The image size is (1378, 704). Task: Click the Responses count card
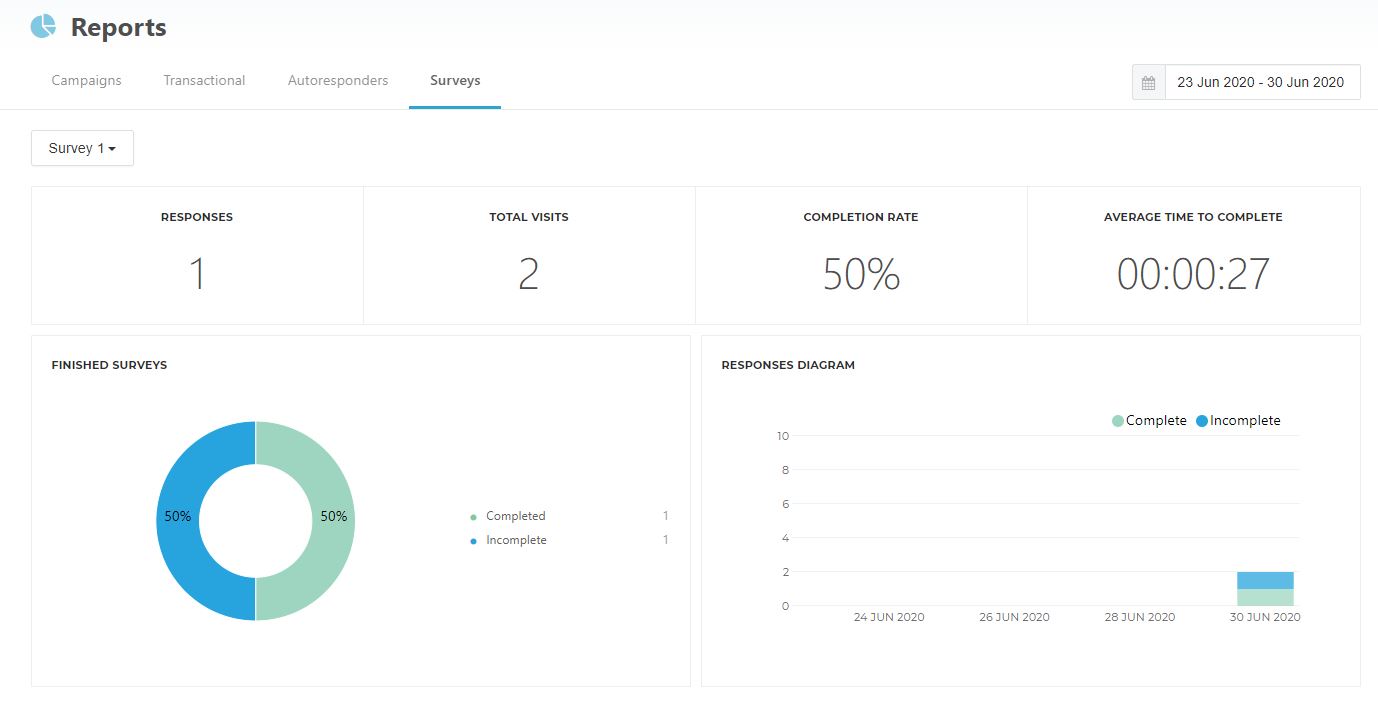click(x=197, y=255)
